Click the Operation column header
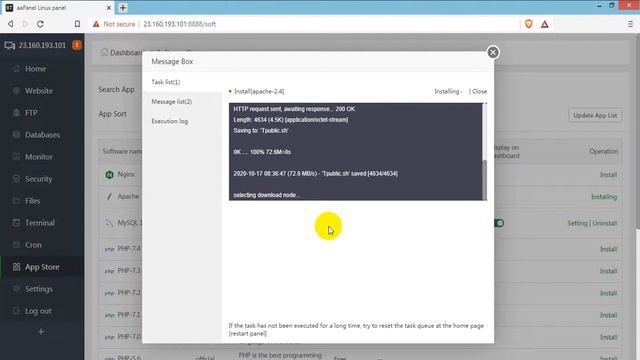The height and width of the screenshot is (360, 640). (603, 151)
